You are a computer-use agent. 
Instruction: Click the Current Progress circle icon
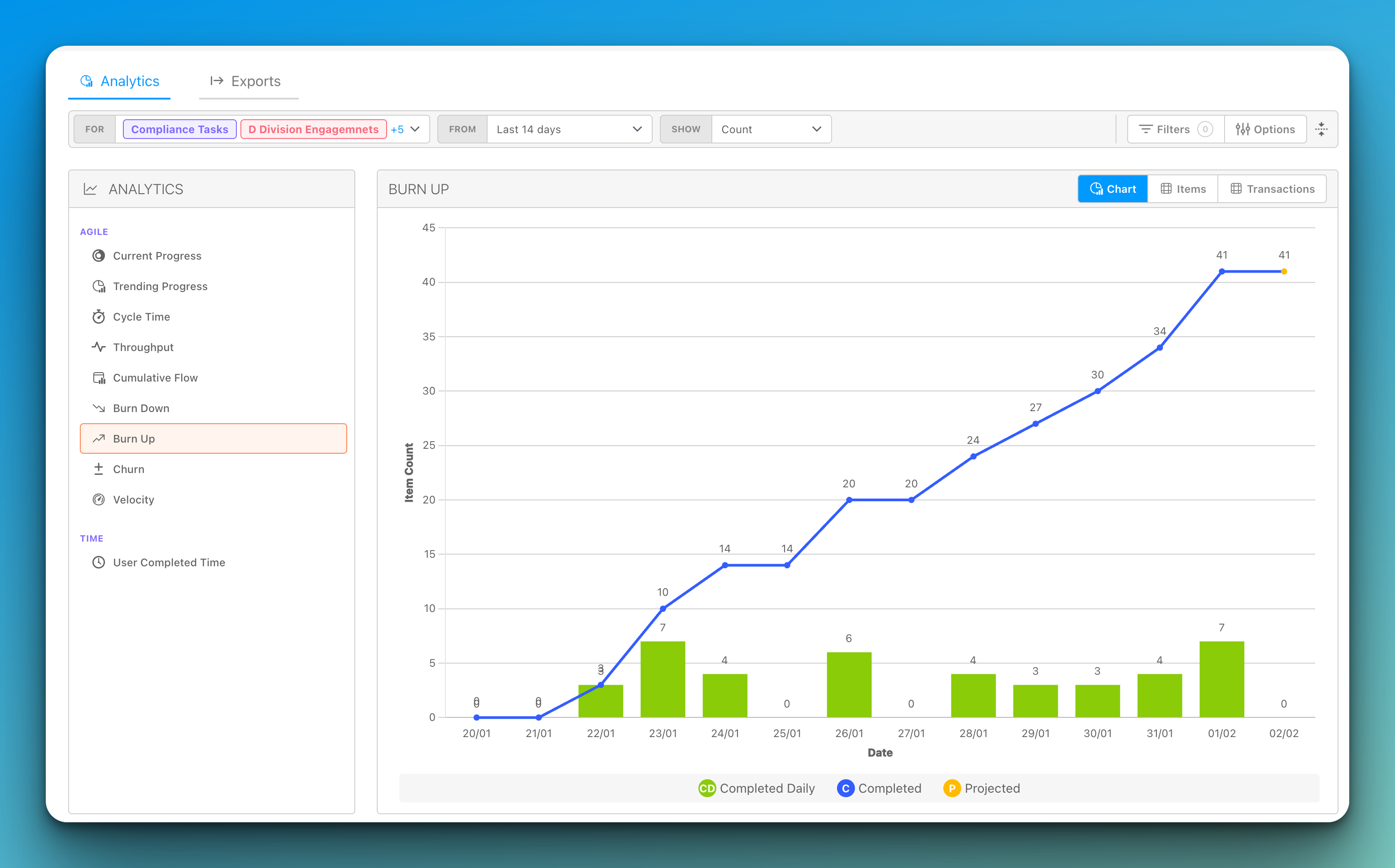click(x=99, y=256)
